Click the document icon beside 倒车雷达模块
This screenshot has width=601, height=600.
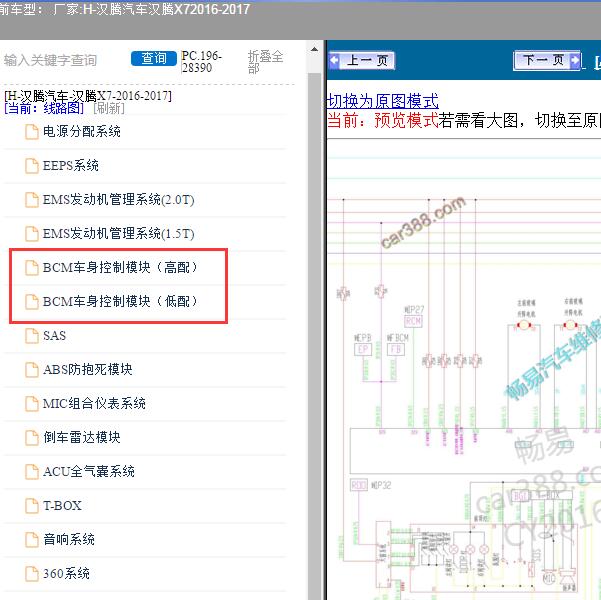tap(31, 437)
